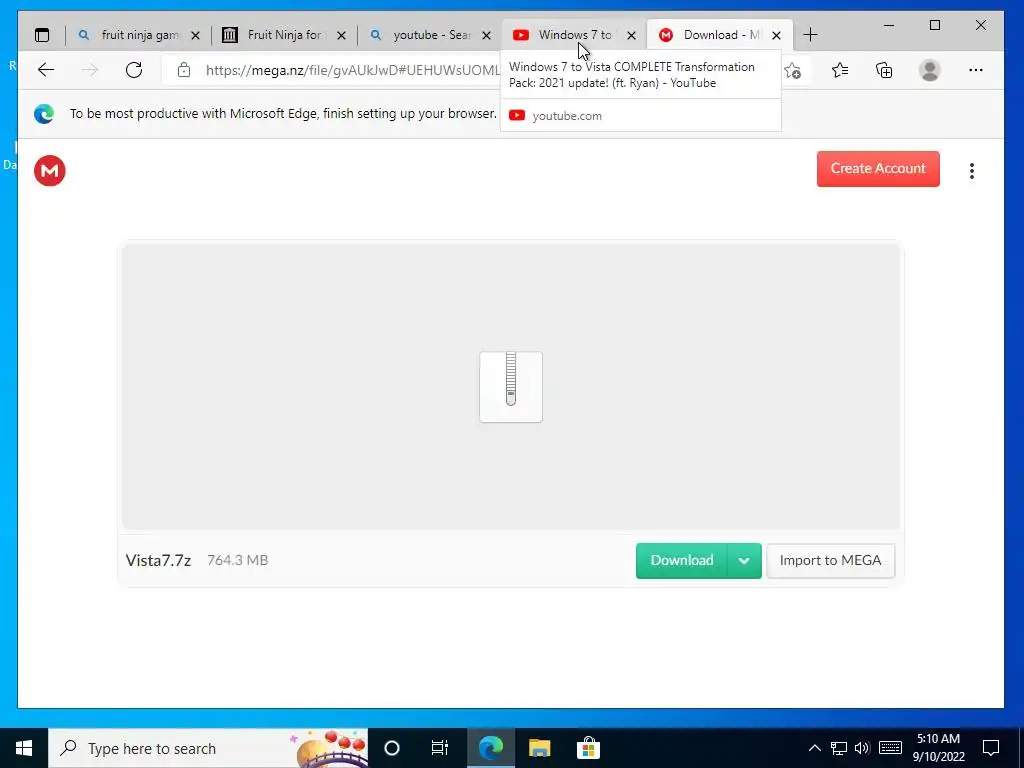
Task: View site information lock icon
Action: click(x=184, y=70)
